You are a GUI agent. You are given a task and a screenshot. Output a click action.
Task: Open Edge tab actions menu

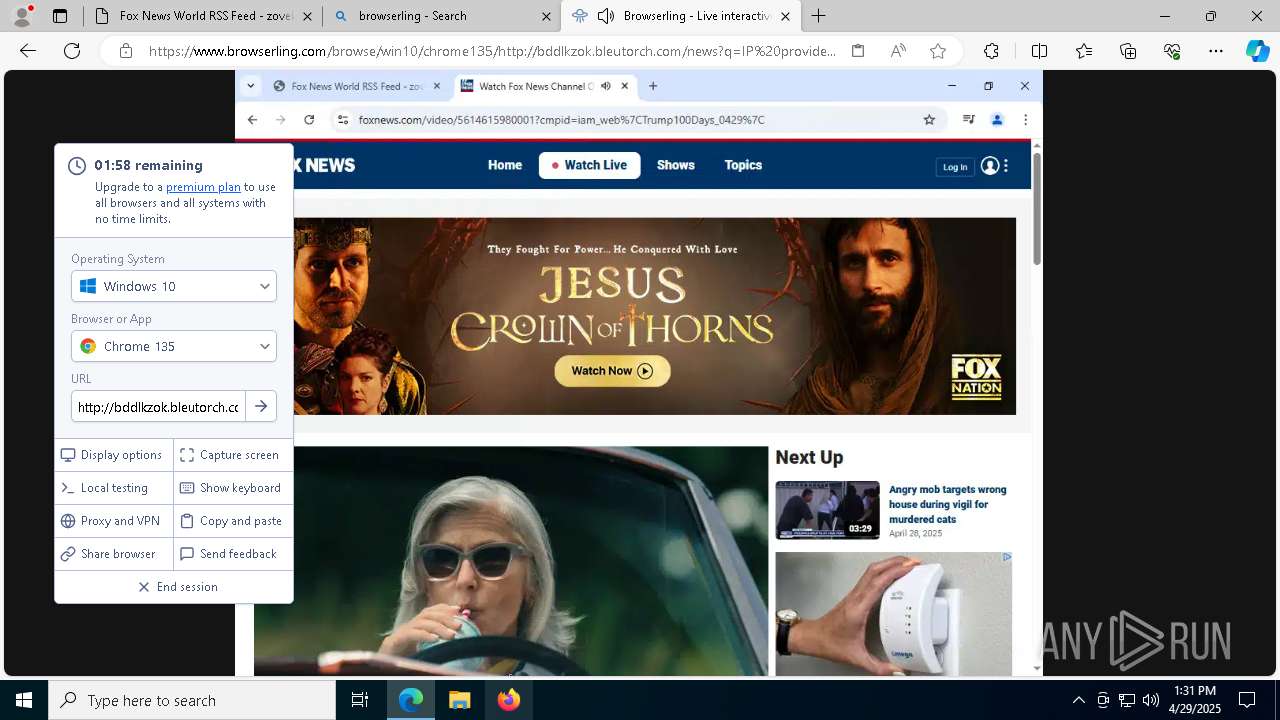60,16
